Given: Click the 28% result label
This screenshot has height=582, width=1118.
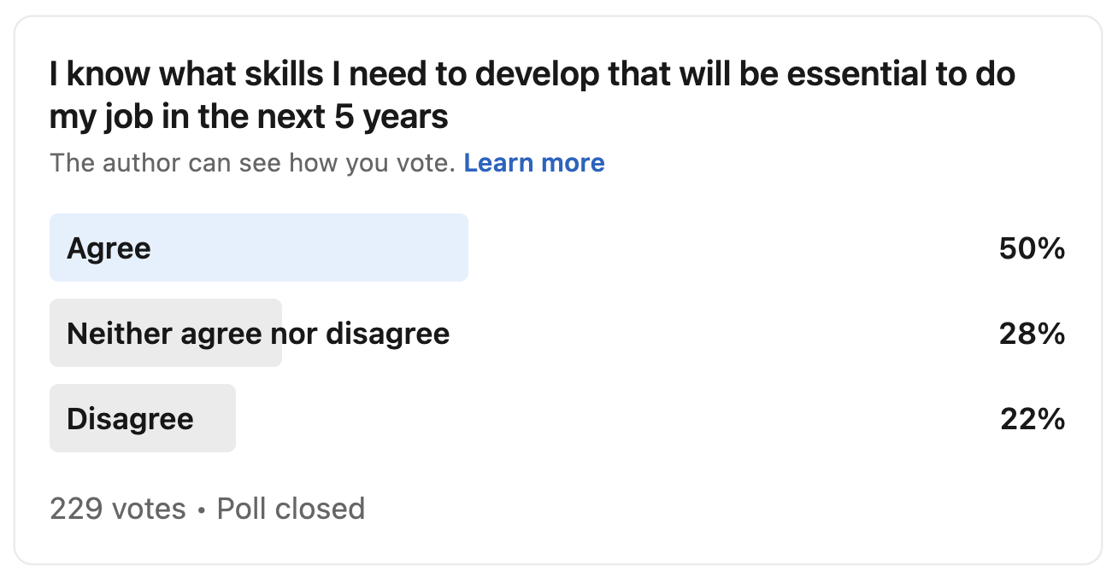Looking at the screenshot, I should pos(1033,334).
